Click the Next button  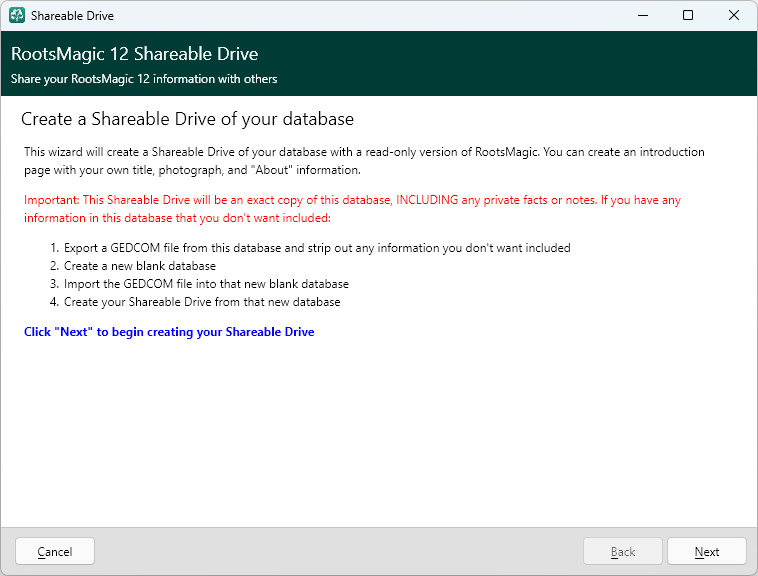(x=707, y=551)
